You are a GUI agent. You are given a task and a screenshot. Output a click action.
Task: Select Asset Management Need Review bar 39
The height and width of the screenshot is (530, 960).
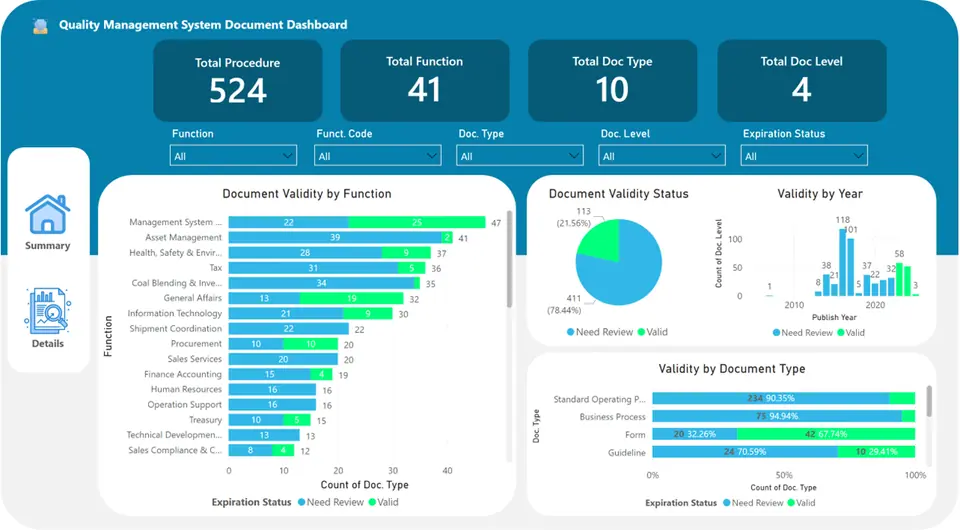click(x=336, y=237)
